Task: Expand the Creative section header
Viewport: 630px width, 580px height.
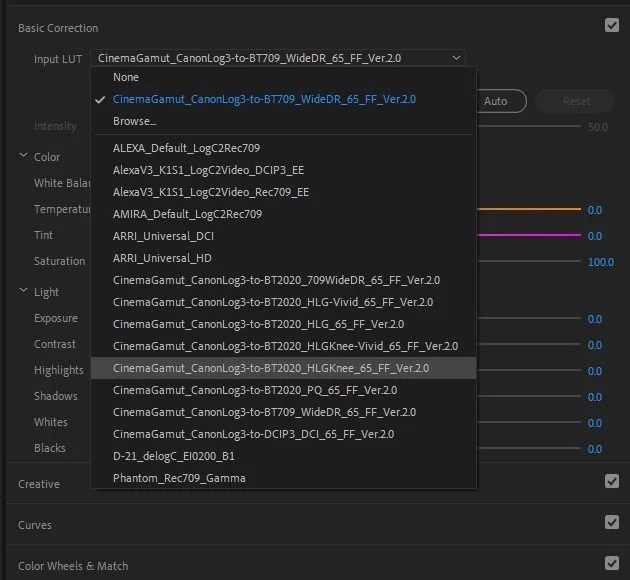Action: tap(39, 484)
